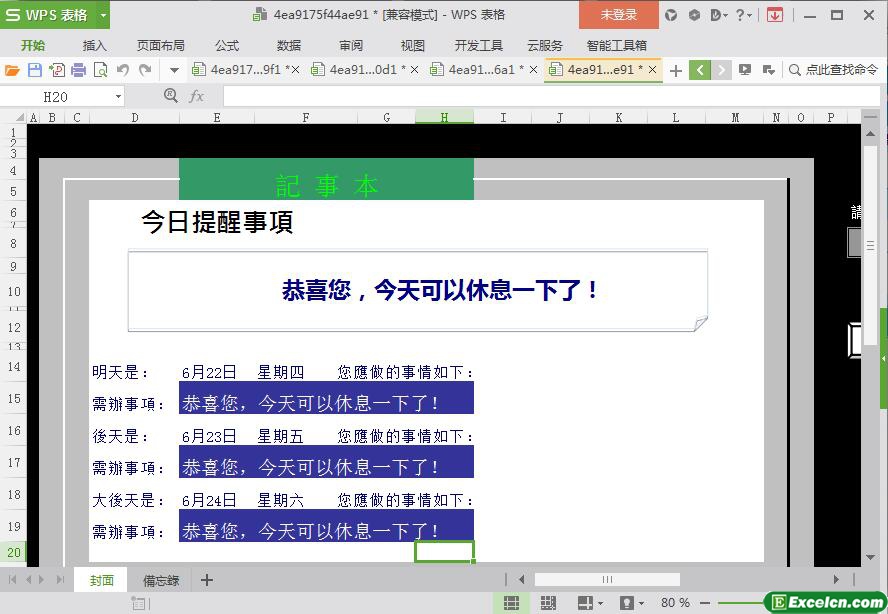Image resolution: width=888 pixels, height=614 pixels.
Task: Click the 未登录 login button
Action: coord(618,15)
